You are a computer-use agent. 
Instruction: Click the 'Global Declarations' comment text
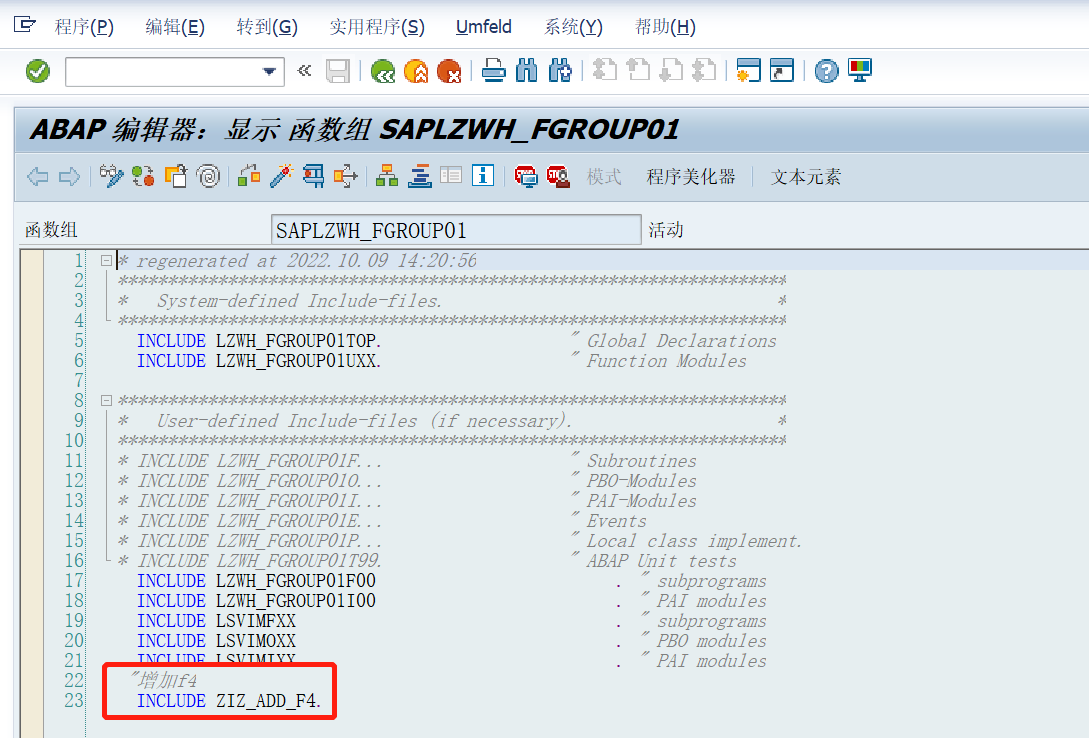click(681, 341)
